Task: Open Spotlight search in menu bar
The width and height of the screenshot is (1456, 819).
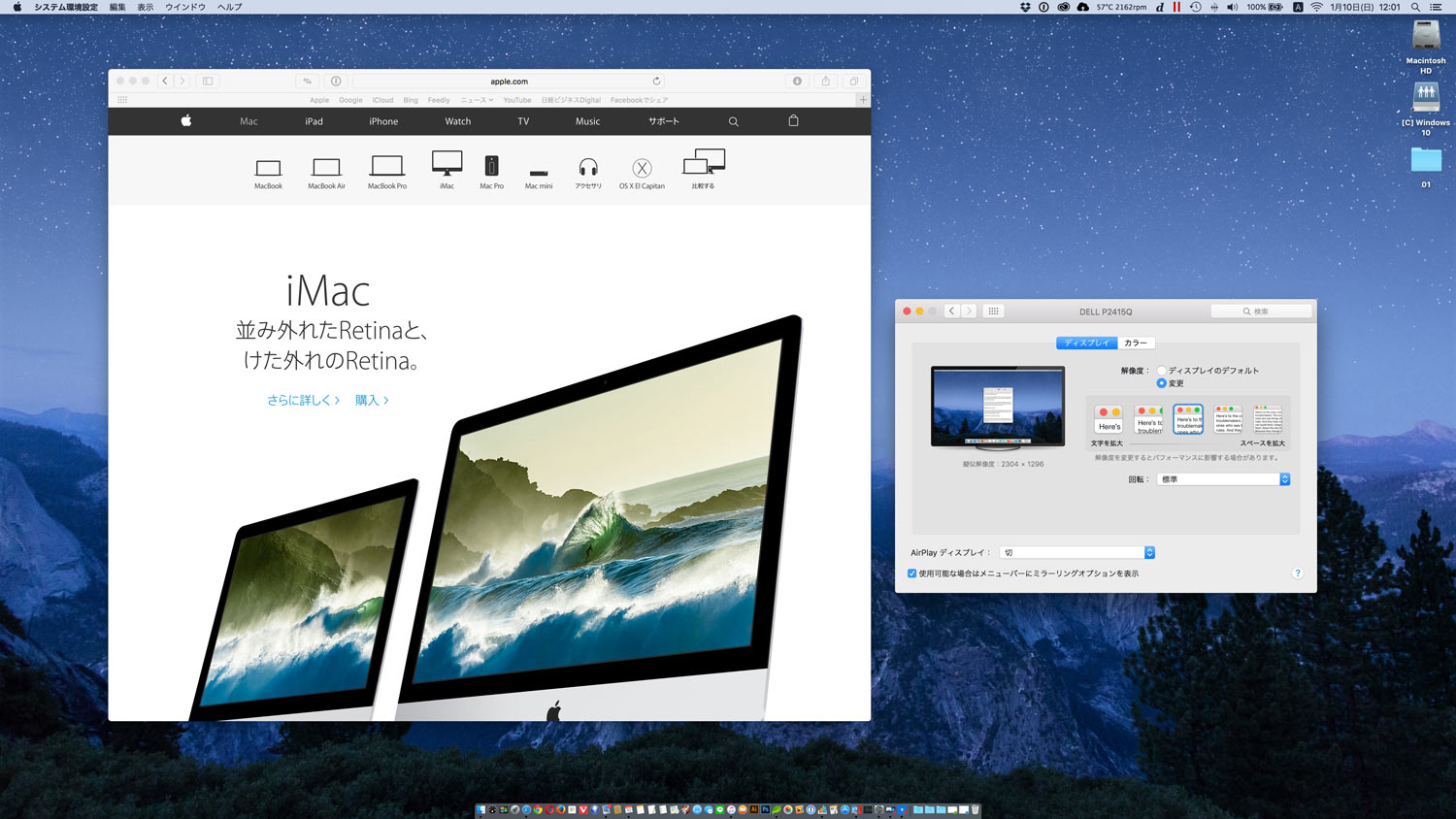Action: point(1415,7)
